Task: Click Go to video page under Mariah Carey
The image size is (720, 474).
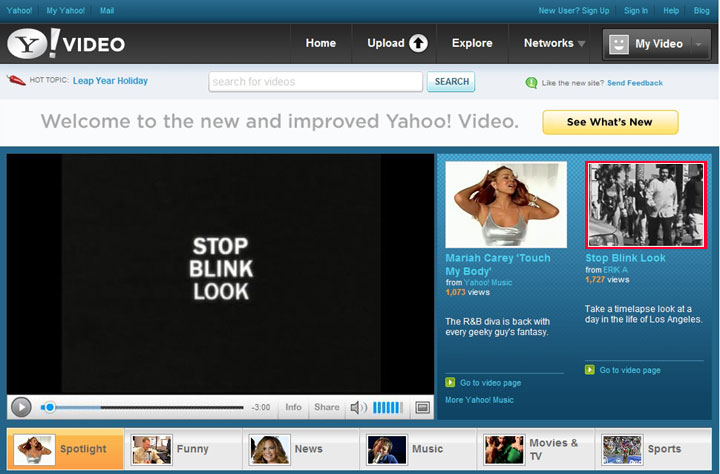Action: pos(490,383)
